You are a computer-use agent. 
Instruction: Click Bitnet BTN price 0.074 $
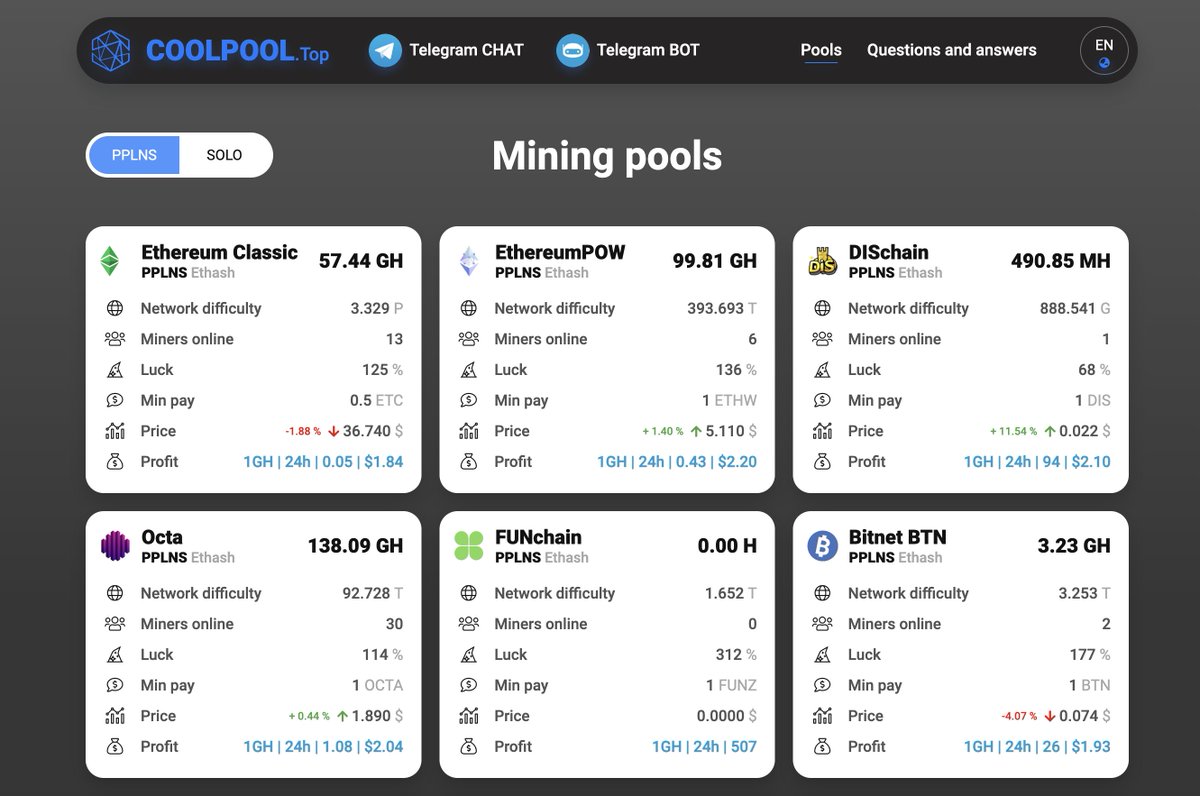(1085, 716)
